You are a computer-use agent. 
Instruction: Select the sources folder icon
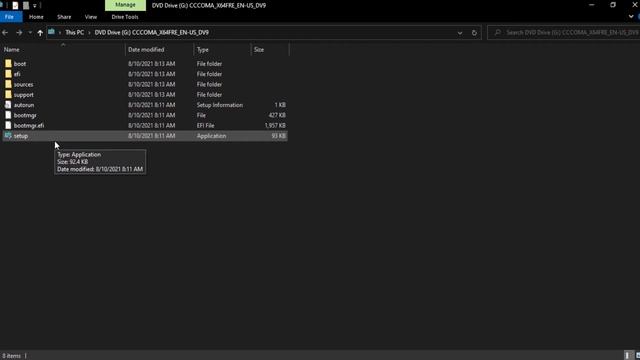point(8,84)
